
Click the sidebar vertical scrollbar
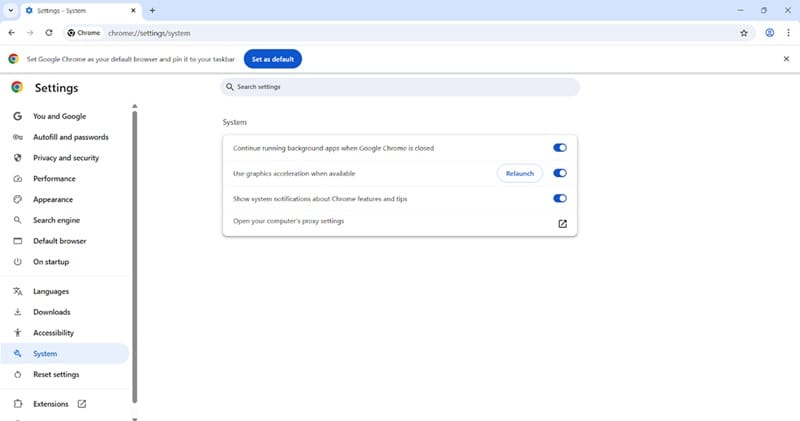tap(135, 257)
